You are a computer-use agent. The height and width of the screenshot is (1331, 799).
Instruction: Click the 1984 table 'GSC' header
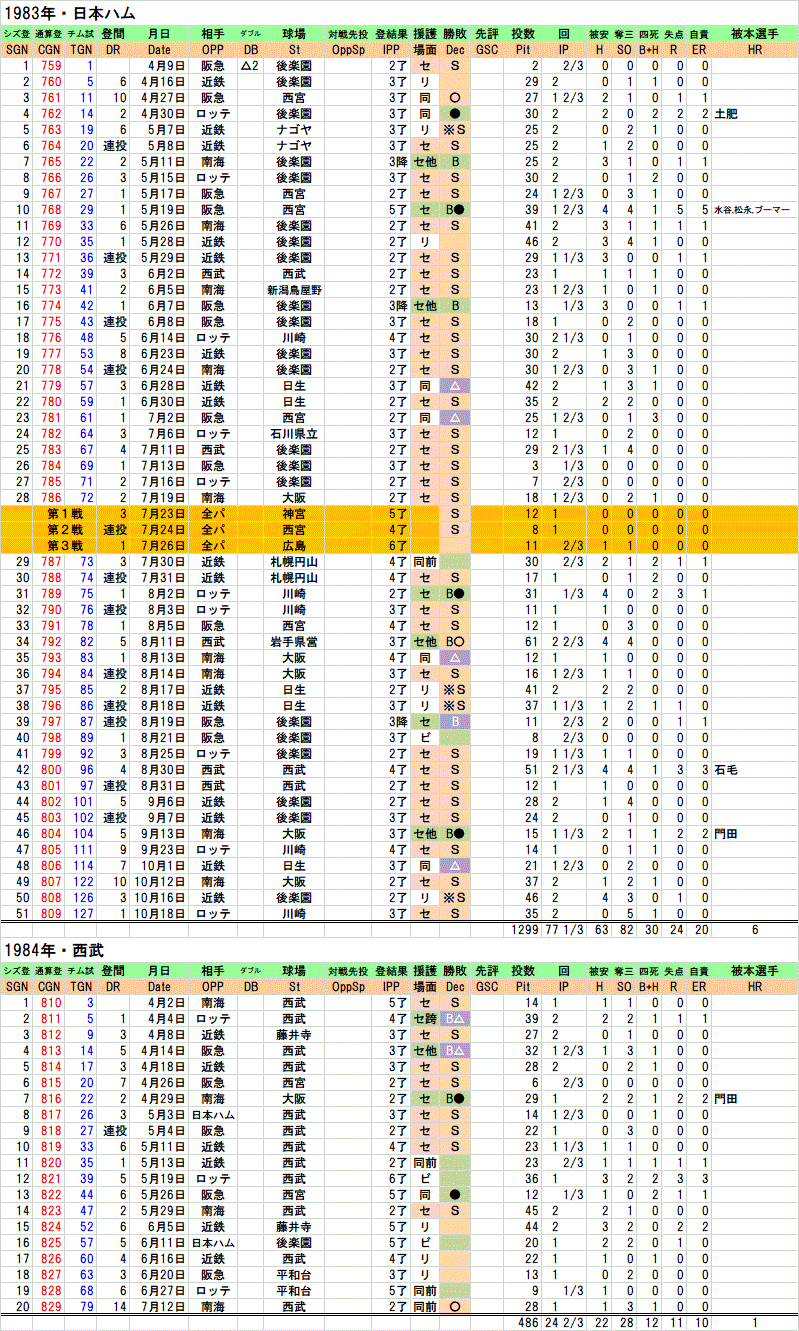pos(487,986)
